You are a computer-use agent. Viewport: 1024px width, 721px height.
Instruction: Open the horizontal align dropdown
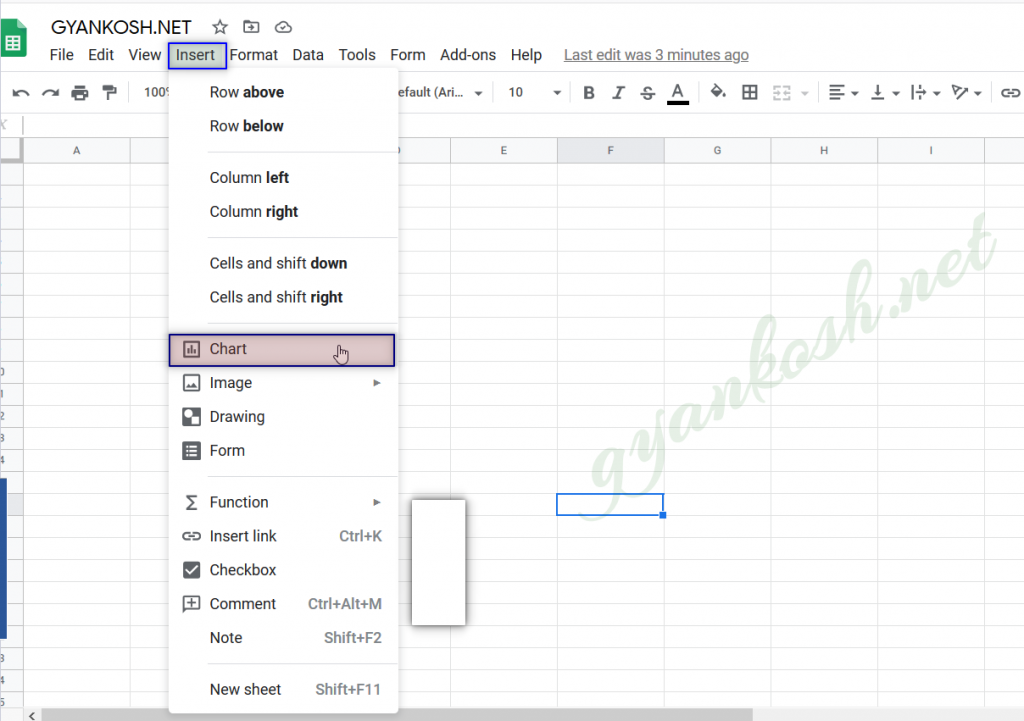[843, 92]
